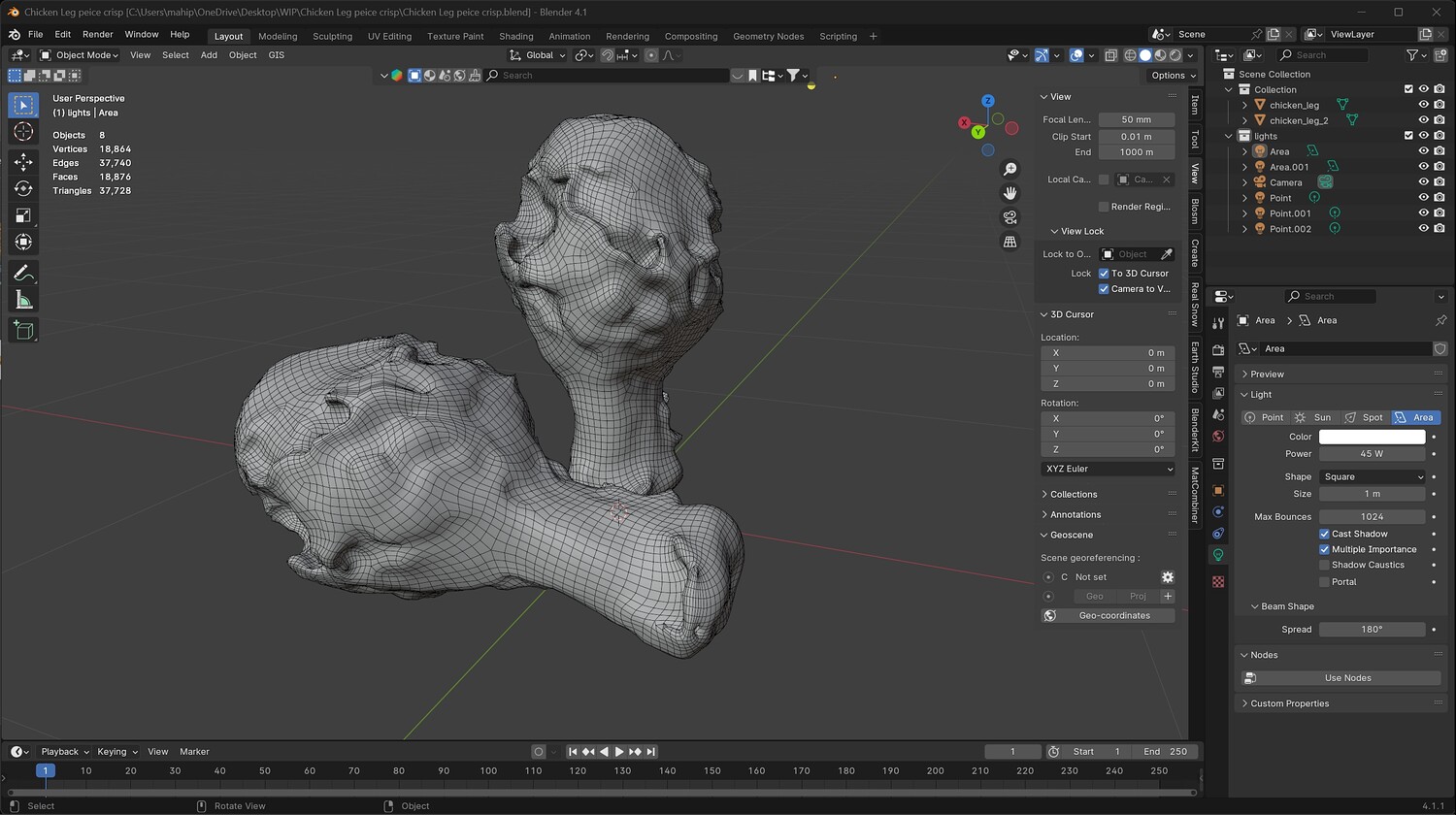The width and height of the screenshot is (1456, 815).
Task: Expand the Custom Properties panel
Action: (1289, 703)
